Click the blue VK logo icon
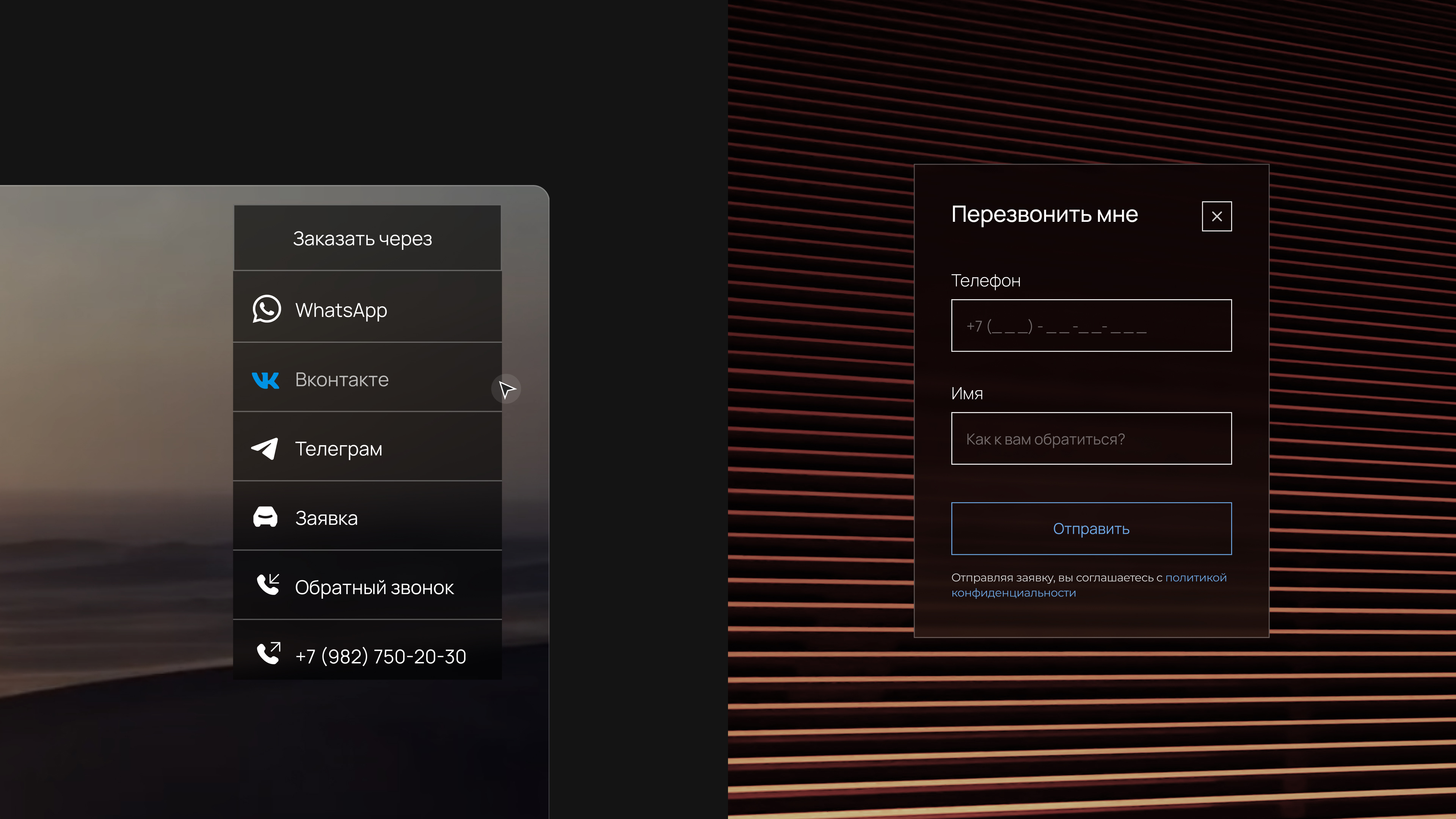The width and height of the screenshot is (1456, 819). point(265,380)
